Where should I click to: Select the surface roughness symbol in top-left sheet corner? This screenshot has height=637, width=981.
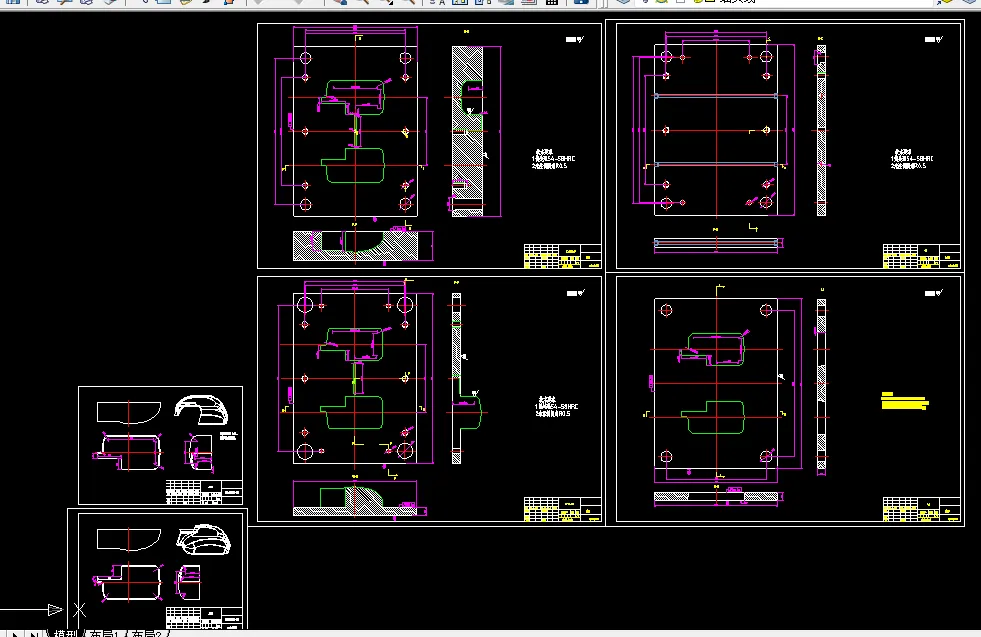(x=575, y=39)
